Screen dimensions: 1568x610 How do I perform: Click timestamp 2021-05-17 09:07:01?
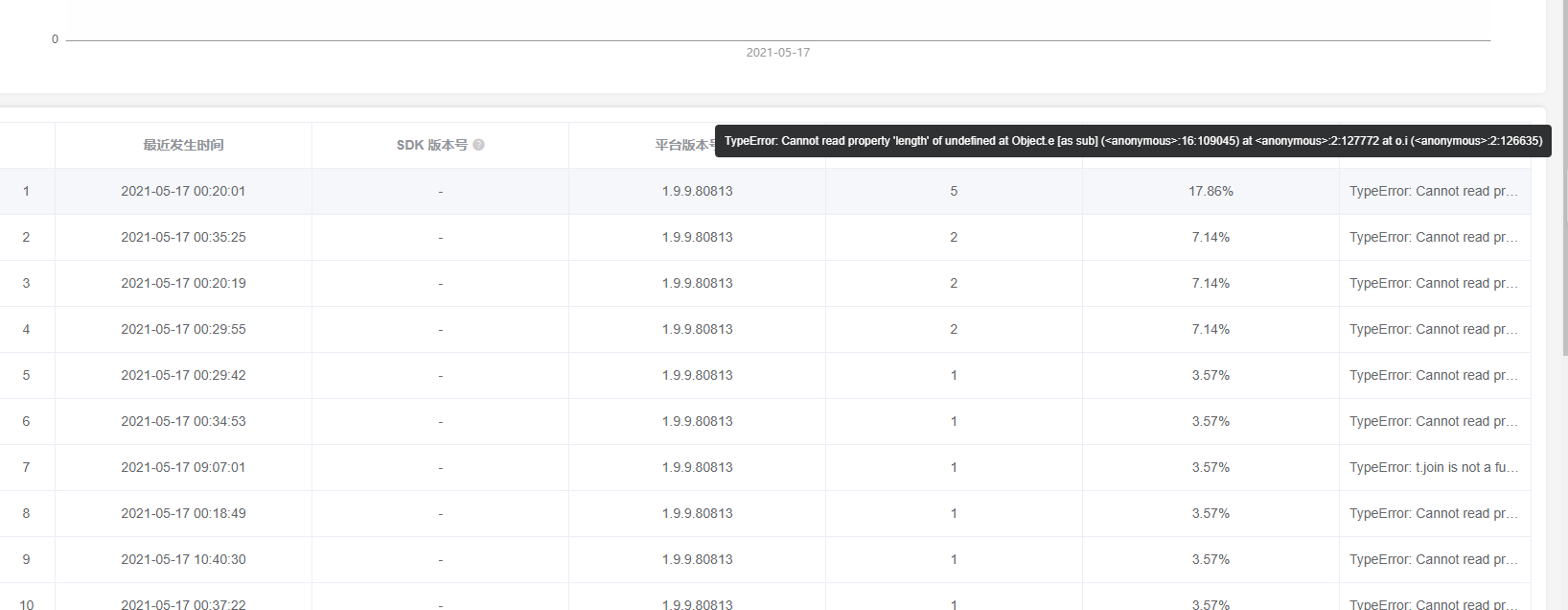pyautogui.click(x=183, y=467)
